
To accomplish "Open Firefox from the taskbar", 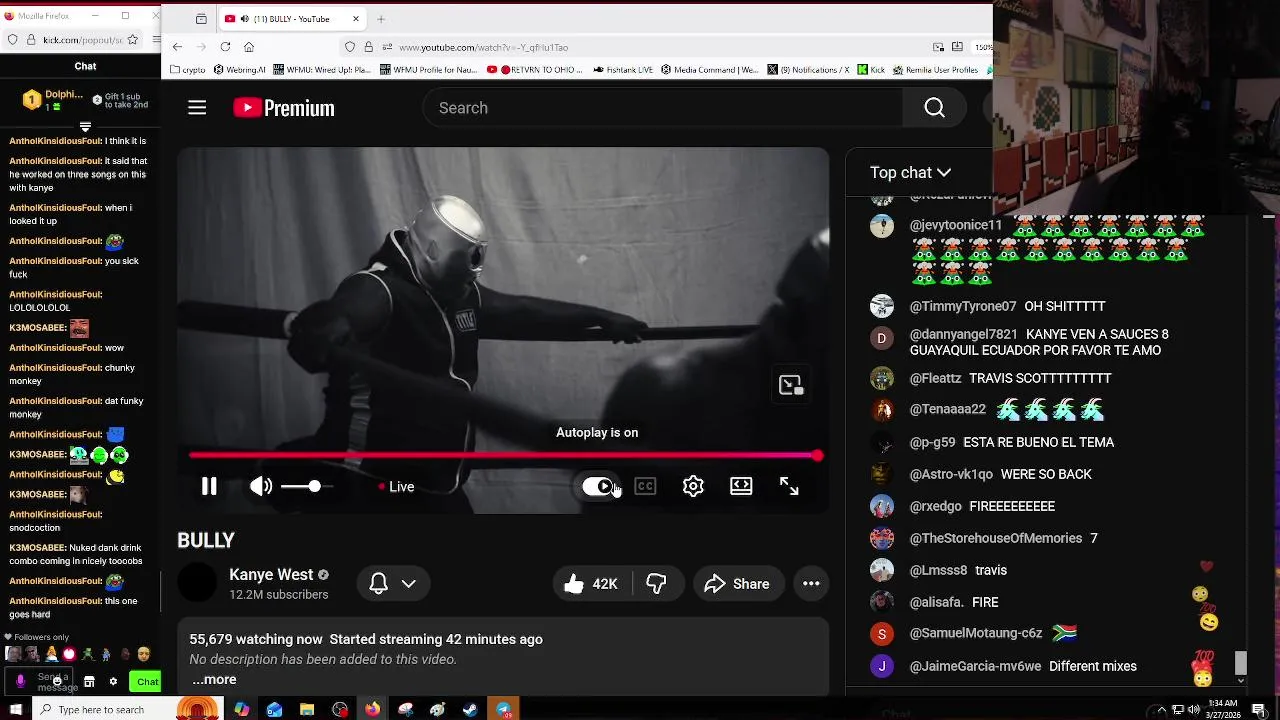I will (x=373, y=709).
